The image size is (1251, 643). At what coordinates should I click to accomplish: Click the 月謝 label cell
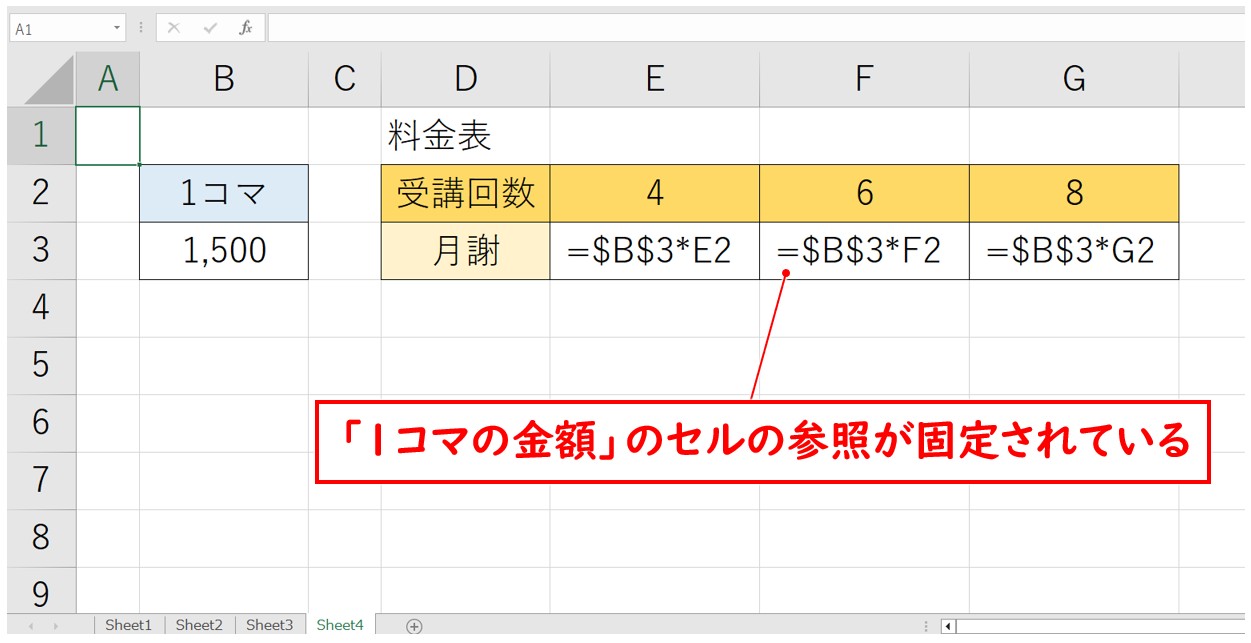point(466,251)
